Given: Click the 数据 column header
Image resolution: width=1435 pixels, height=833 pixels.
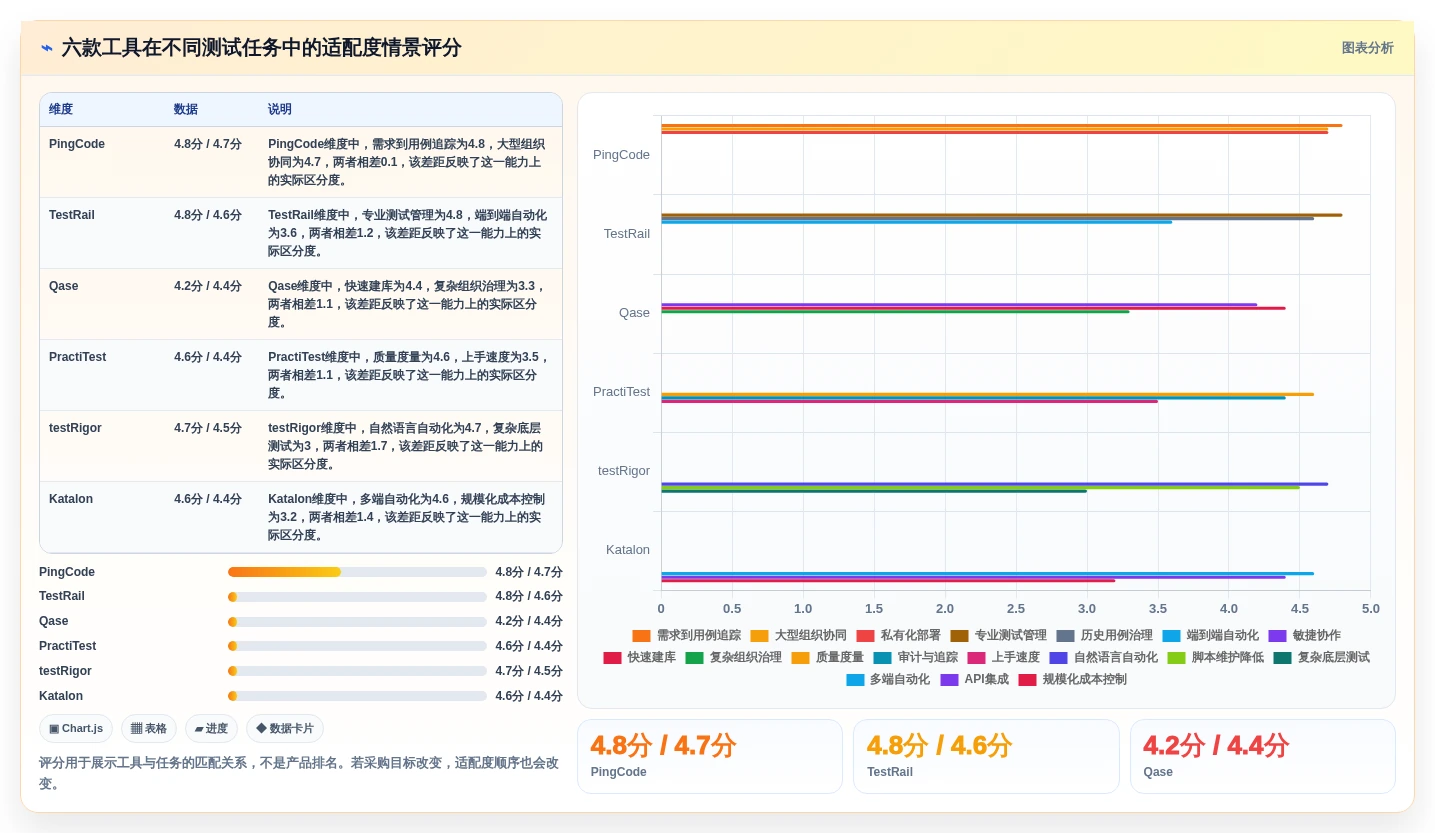Looking at the screenshot, I should (186, 109).
